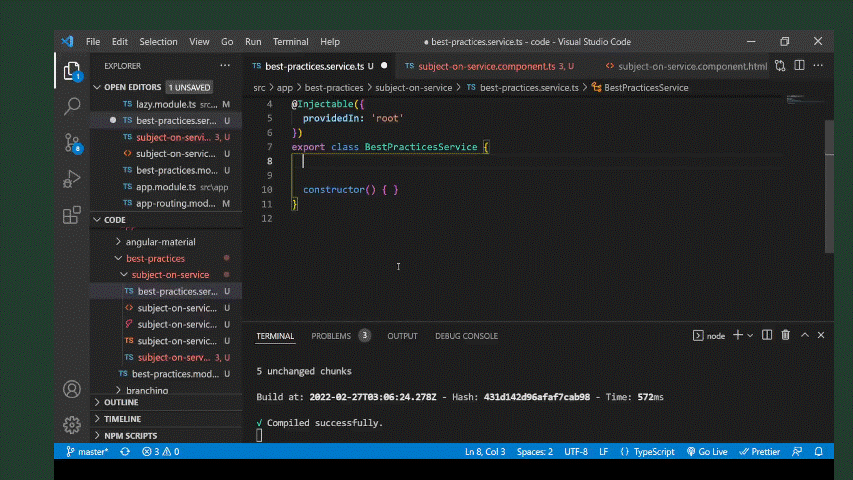Open the File menu
Screen dimensions: 853x480
pos(93,42)
